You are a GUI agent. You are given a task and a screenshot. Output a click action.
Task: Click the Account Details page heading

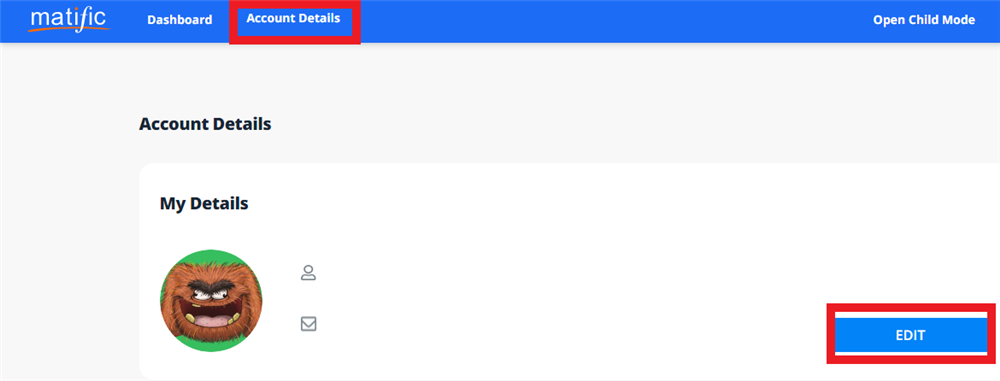pos(205,124)
